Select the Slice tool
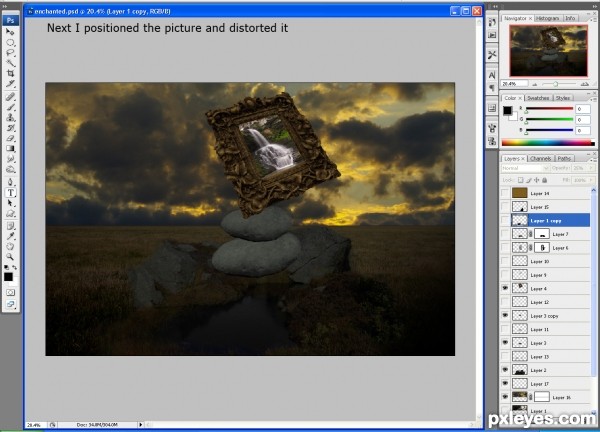The height and width of the screenshot is (432, 600). click(10, 83)
